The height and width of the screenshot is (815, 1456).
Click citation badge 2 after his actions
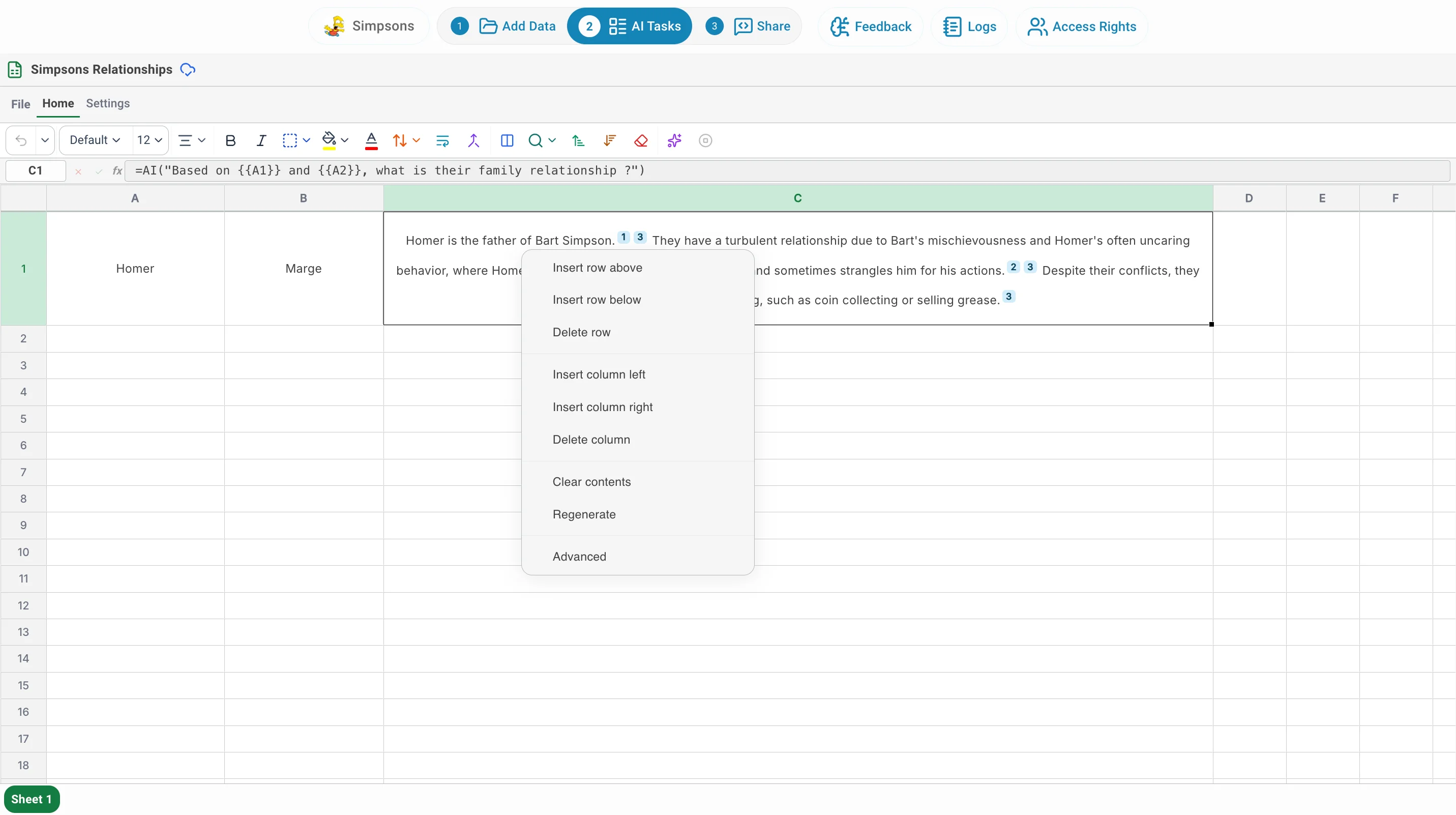pyautogui.click(x=1014, y=267)
